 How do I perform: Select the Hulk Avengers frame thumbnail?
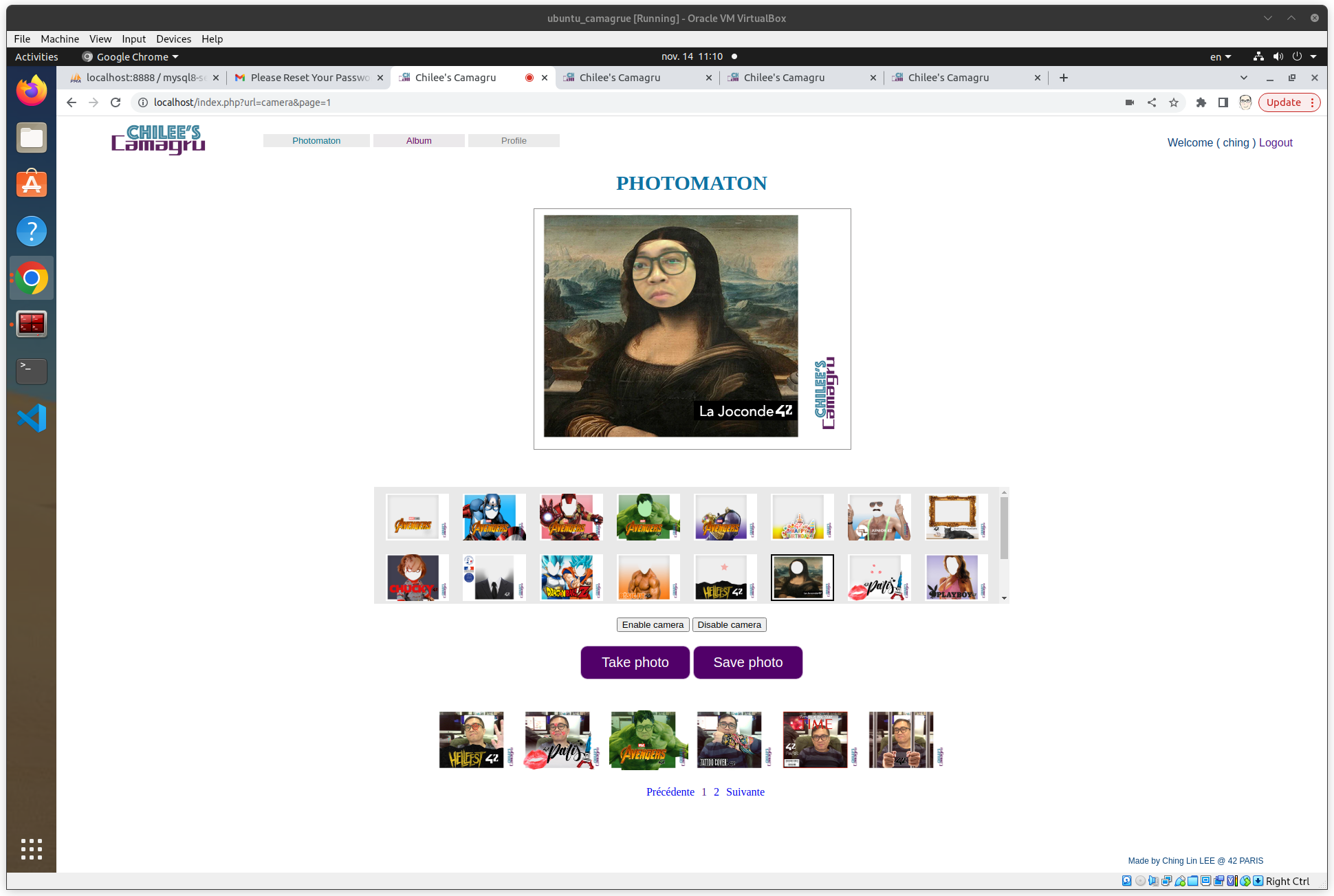coord(648,517)
